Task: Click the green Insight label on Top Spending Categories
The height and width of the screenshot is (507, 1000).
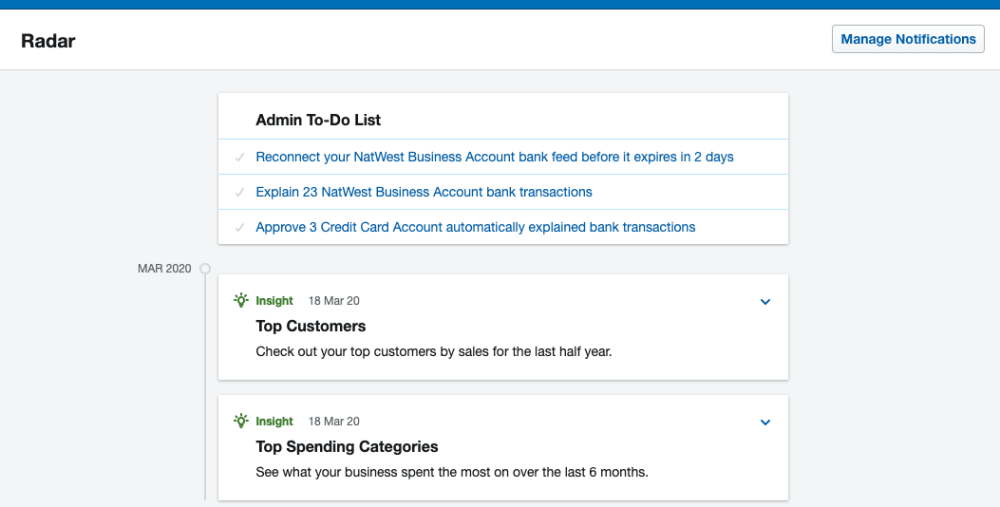Action: pos(274,422)
